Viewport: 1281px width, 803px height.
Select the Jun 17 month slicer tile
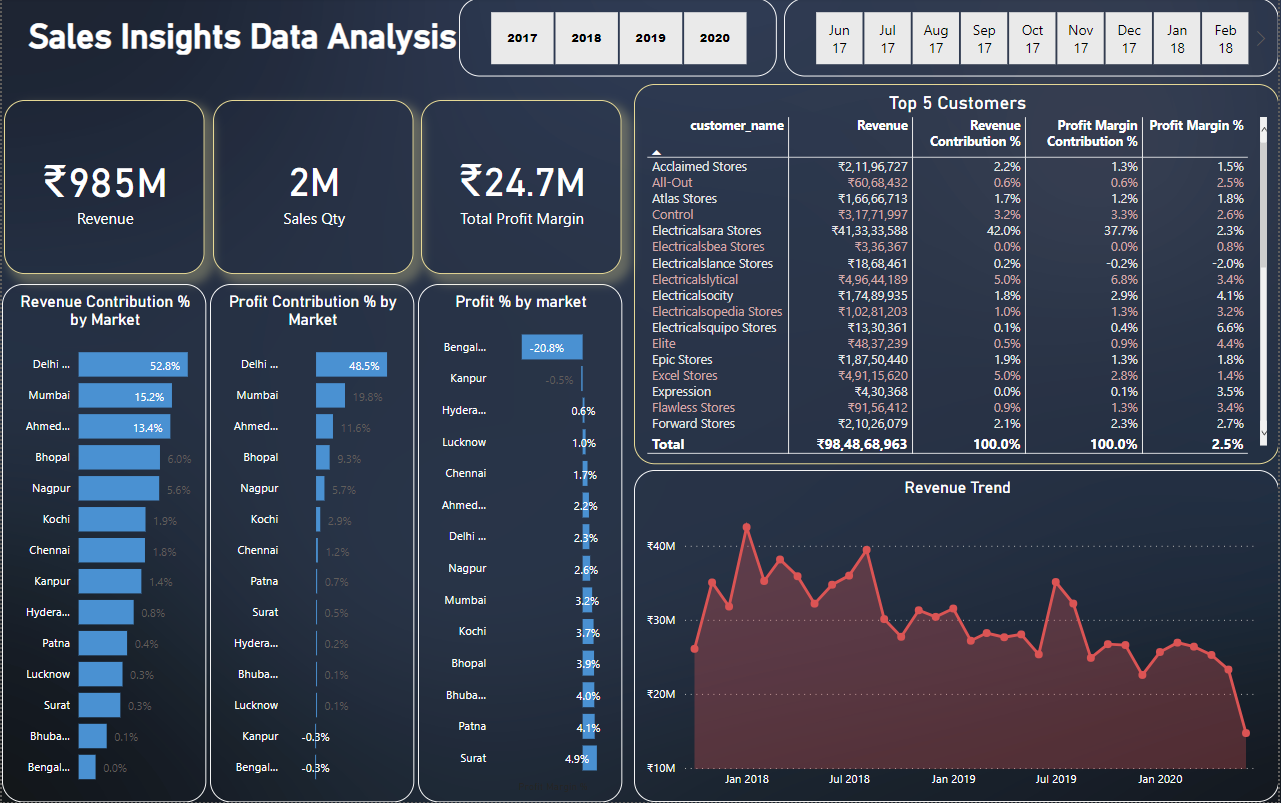click(838, 37)
